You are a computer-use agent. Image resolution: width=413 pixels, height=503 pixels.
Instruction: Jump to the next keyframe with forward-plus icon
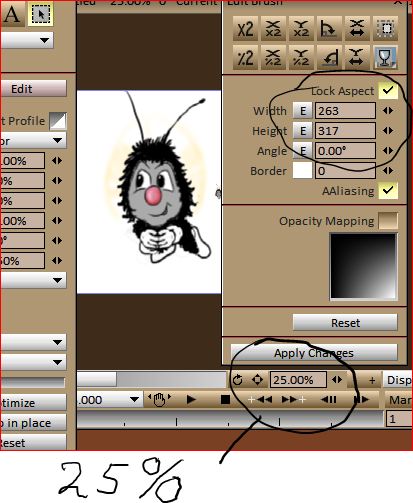click(x=293, y=399)
